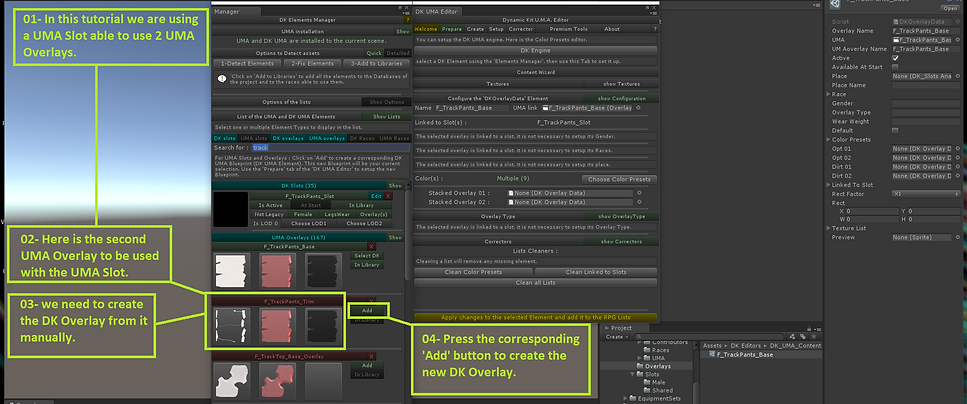Remove F_TrackPants_Slot with its red X
The image size is (967, 404).
coord(389,196)
